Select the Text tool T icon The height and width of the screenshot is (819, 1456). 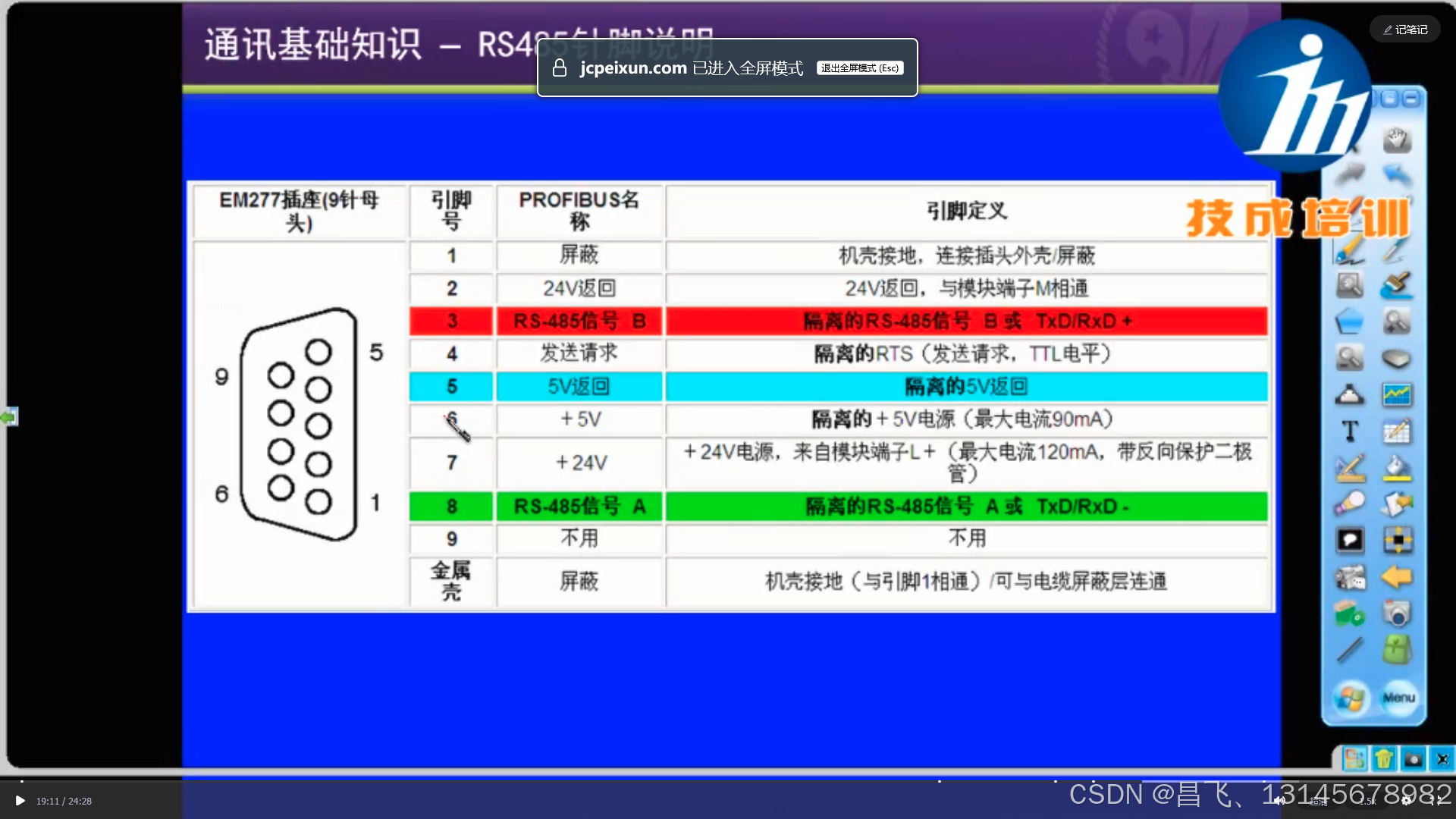(1350, 431)
